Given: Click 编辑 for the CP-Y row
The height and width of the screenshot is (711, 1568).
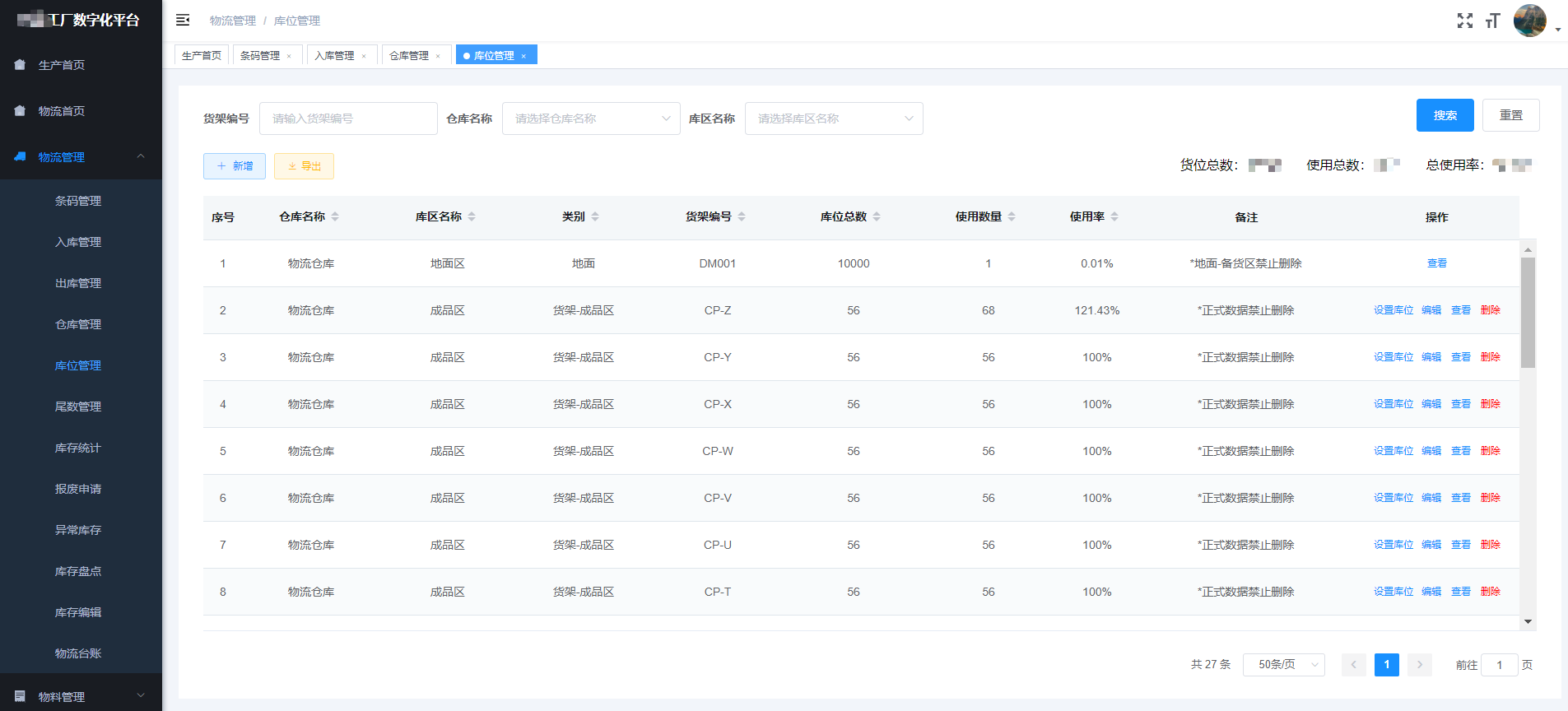Looking at the screenshot, I should tap(1431, 357).
